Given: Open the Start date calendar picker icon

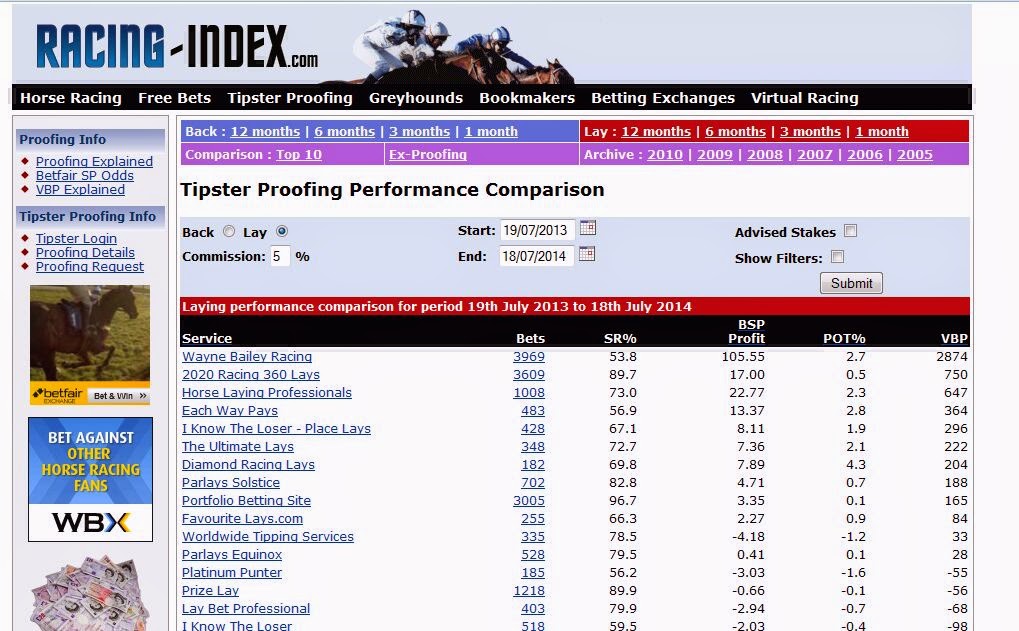Looking at the screenshot, I should pos(587,228).
